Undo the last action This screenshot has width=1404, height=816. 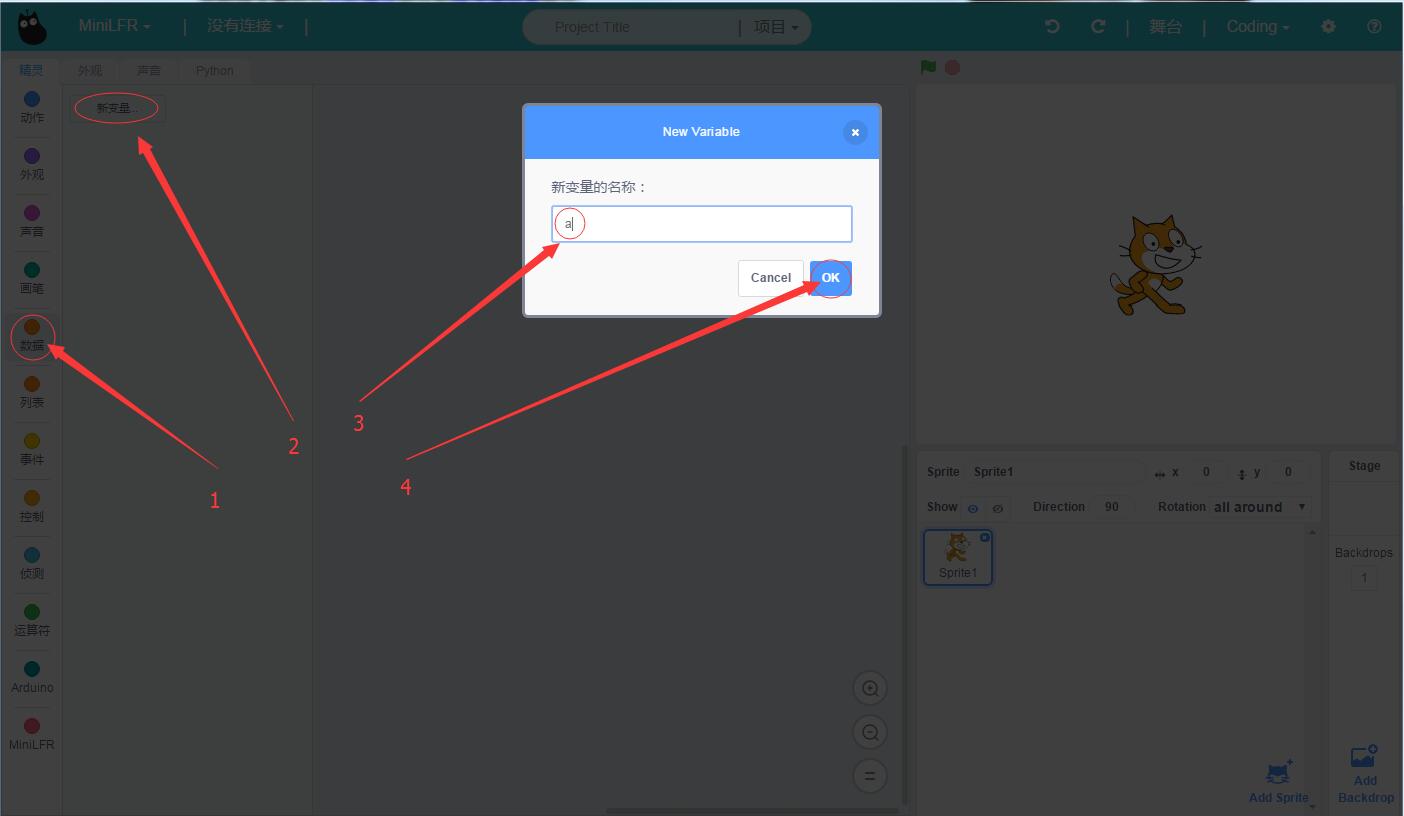coord(1052,27)
